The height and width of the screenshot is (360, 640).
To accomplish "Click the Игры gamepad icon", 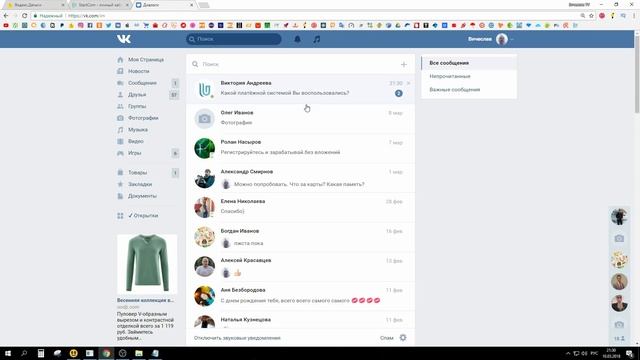I will pyautogui.click(x=120, y=153).
